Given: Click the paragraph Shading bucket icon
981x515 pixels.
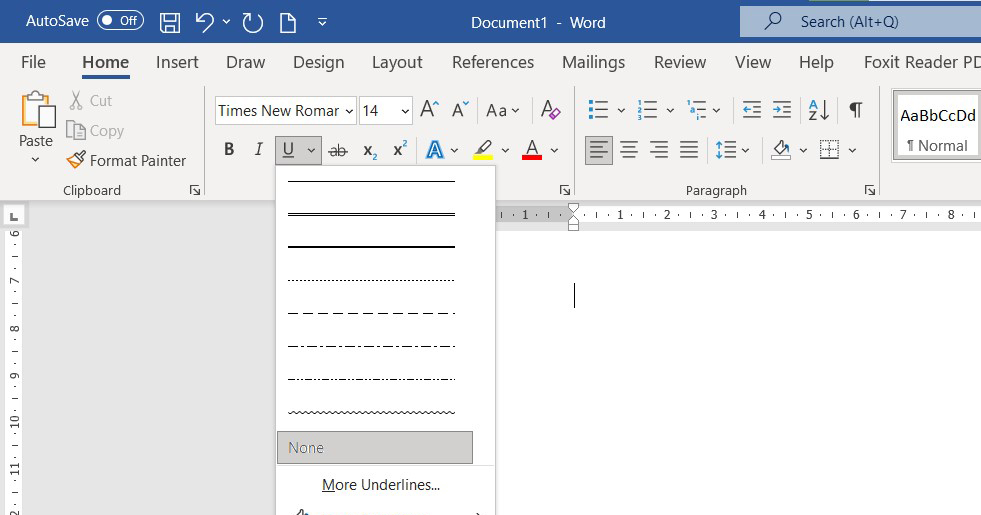Looking at the screenshot, I should pyautogui.click(x=781, y=150).
